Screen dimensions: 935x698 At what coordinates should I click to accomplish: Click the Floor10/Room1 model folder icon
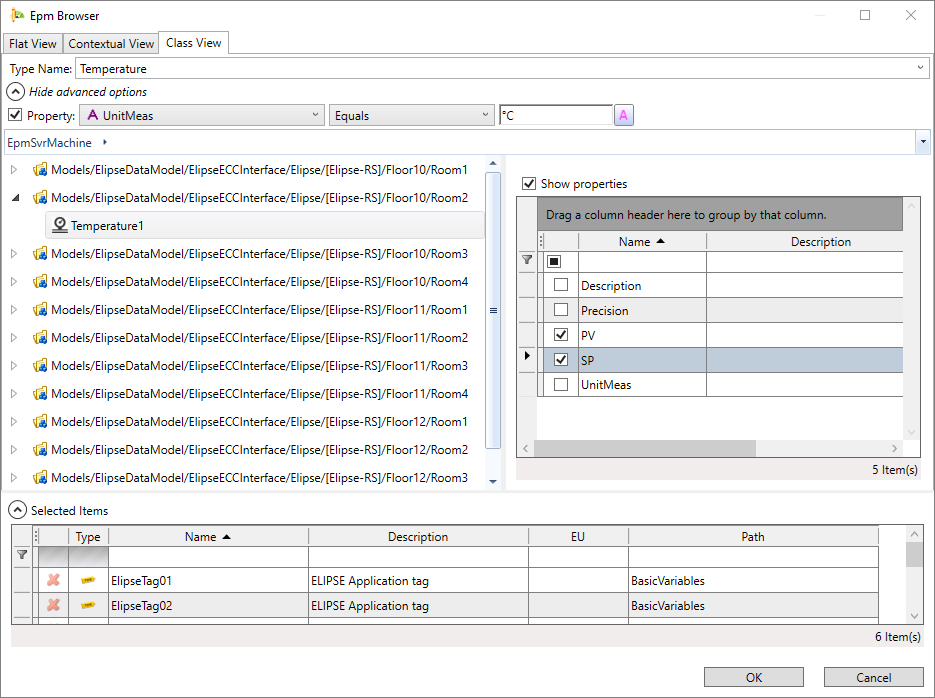[41, 170]
